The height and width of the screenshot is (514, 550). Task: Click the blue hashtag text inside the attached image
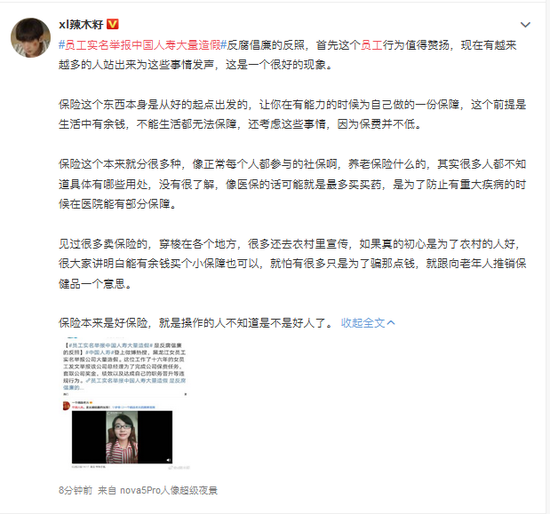(x=110, y=346)
